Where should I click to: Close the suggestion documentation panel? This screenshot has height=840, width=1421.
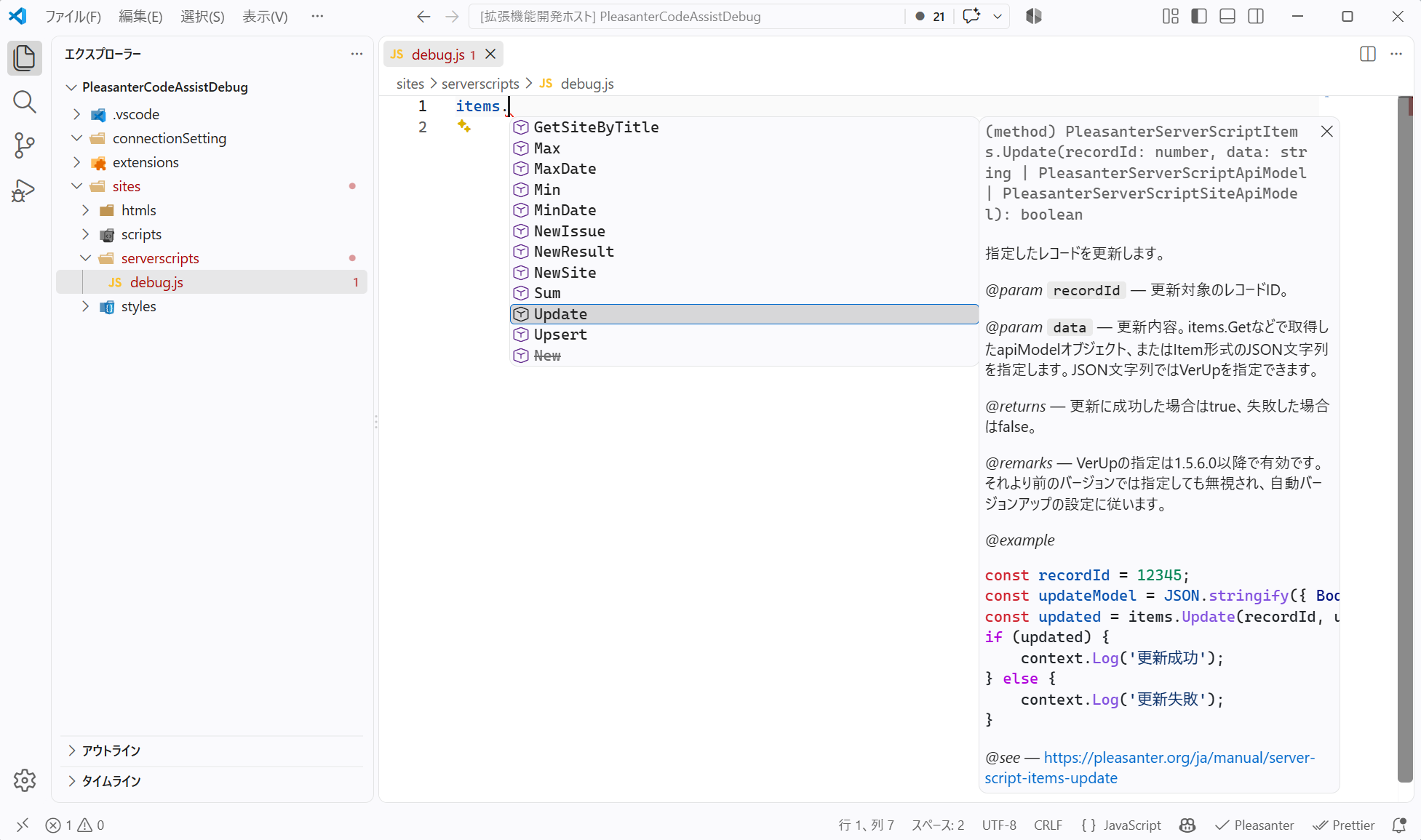(x=1327, y=131)
